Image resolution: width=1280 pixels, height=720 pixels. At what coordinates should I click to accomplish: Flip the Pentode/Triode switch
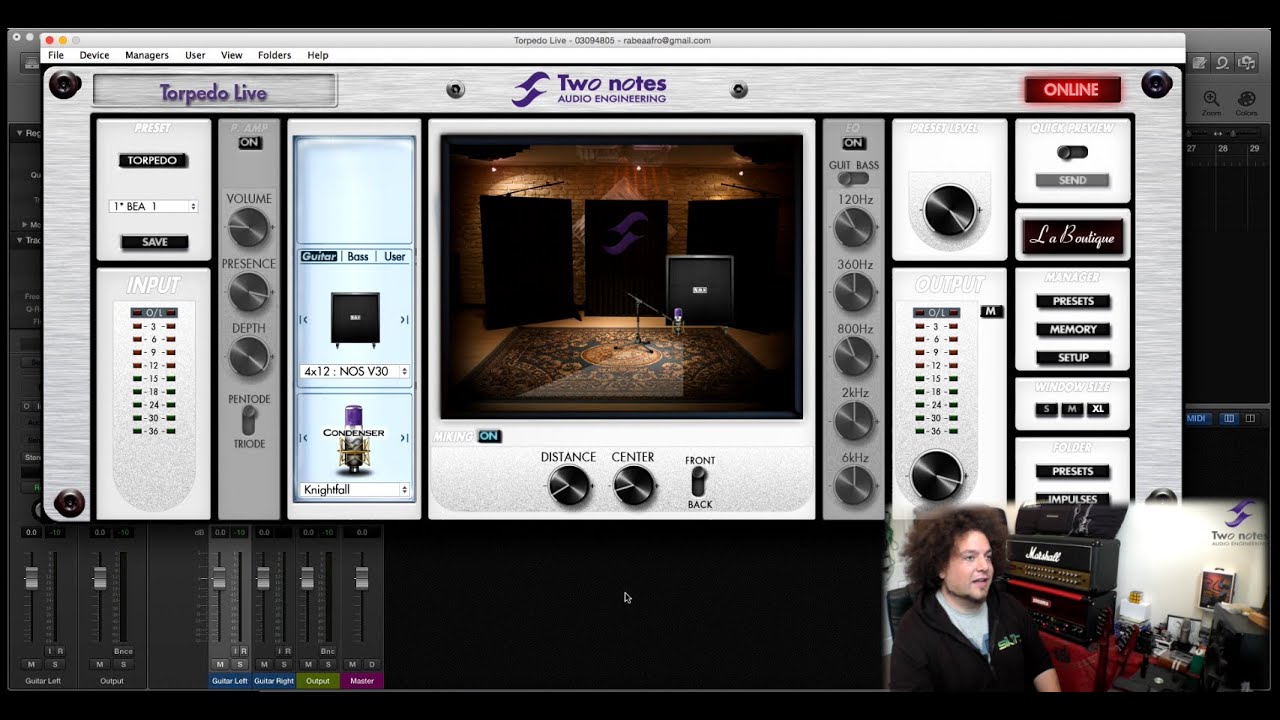[x=249, y=420]
